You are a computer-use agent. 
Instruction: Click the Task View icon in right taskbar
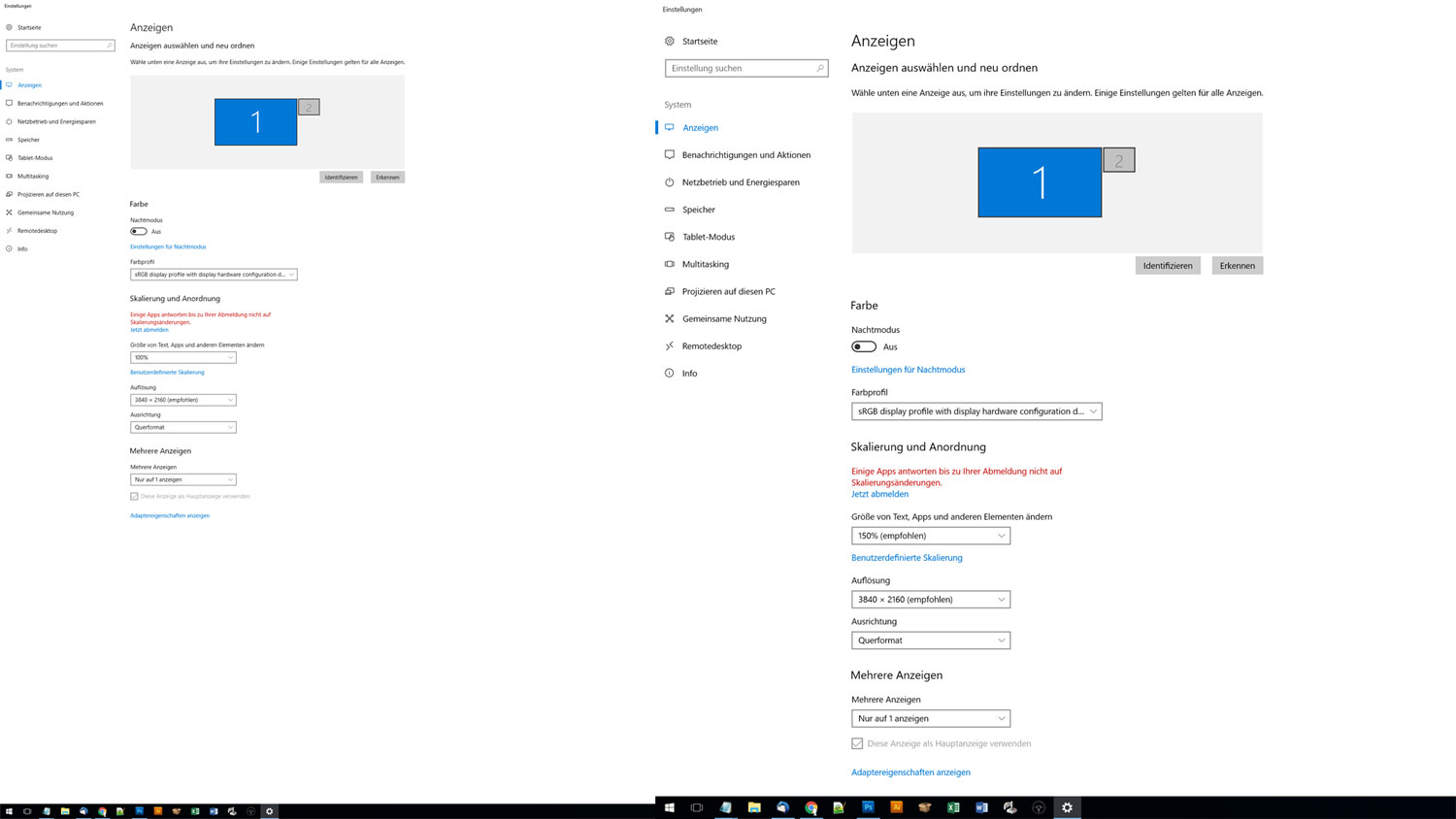point(697,807)
